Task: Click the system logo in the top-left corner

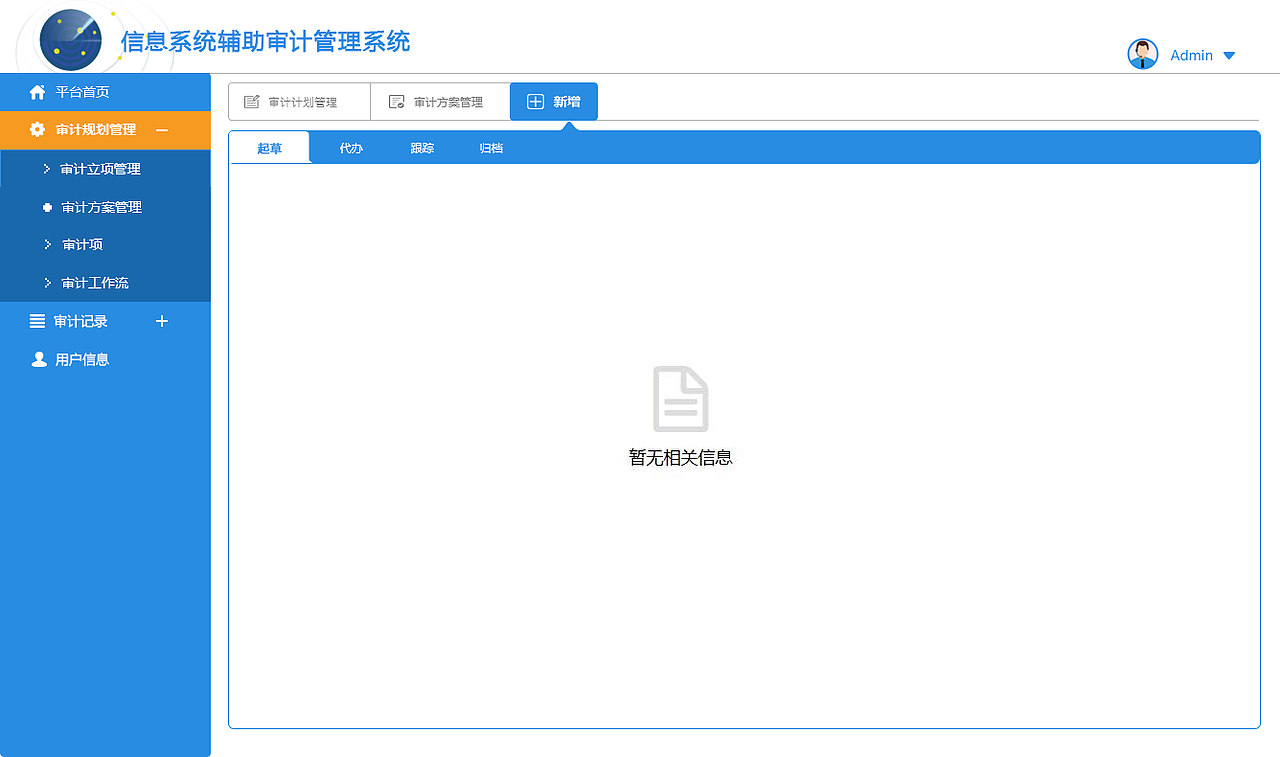Action: tap(69, 39)
